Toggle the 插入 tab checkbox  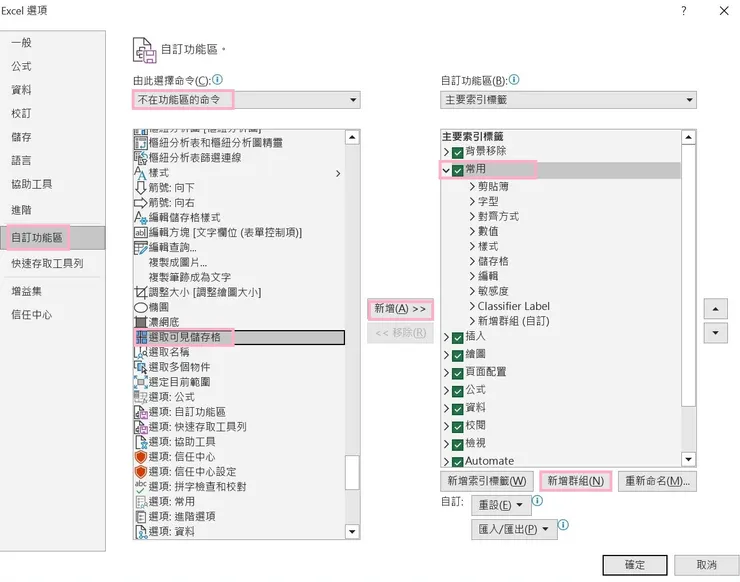[457, 338]
